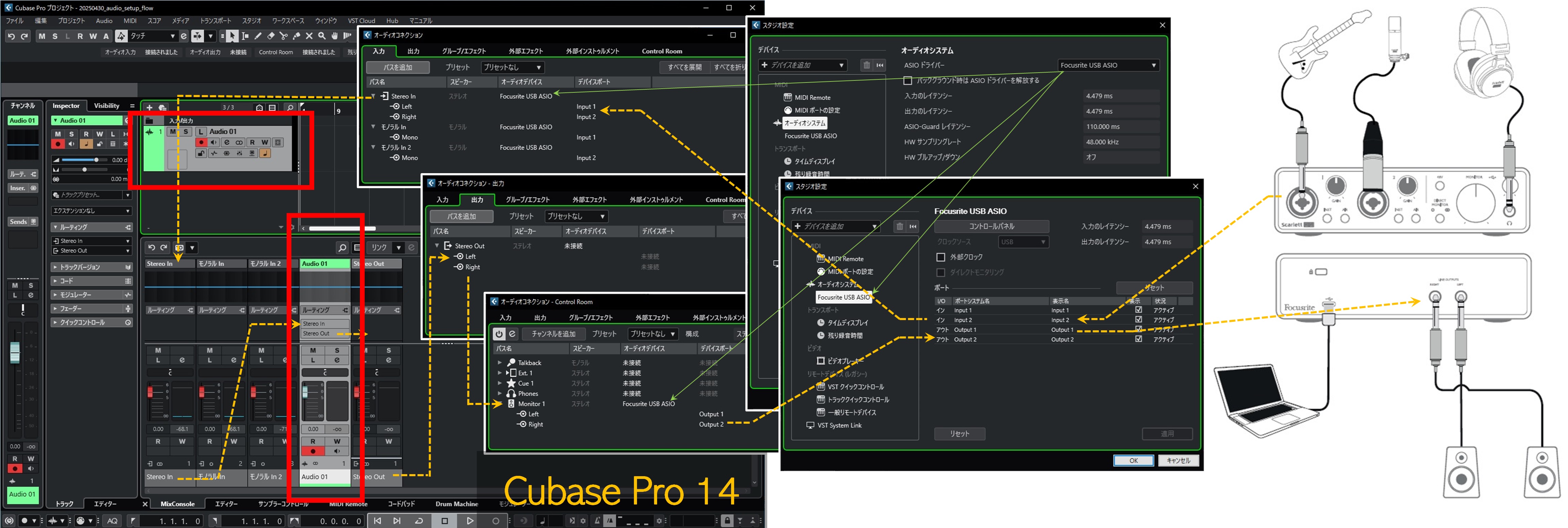Viewport: 1568px width, 528px height.
Task: Toggle visibility checkbox for Output 2 port
Action: [x=1138, y=339]
